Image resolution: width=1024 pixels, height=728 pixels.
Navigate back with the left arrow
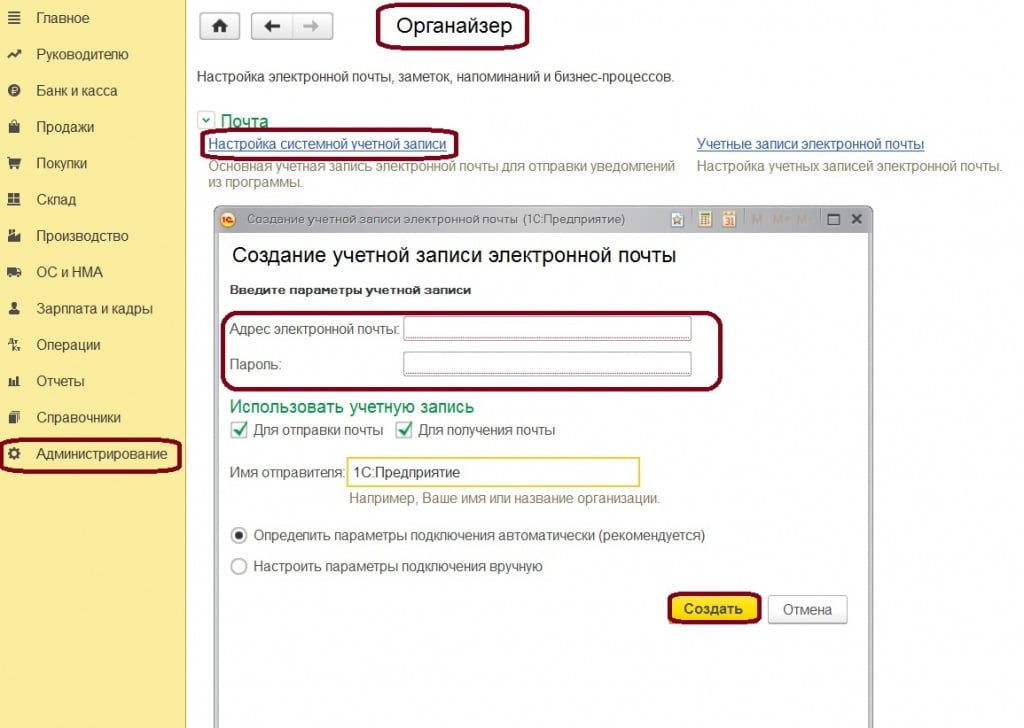pyautogui.click(x=272, y=27)
